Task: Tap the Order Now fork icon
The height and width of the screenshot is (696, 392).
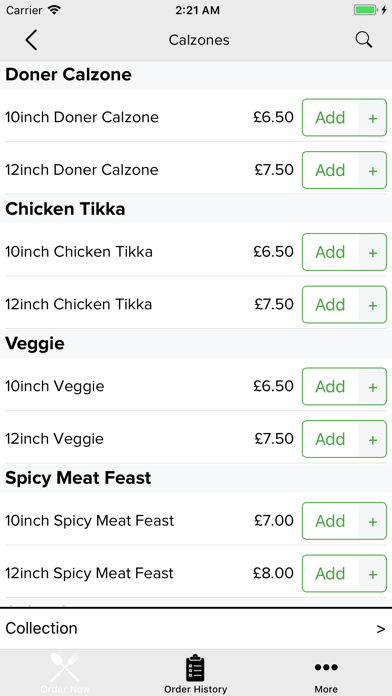Action: [65, 668]
